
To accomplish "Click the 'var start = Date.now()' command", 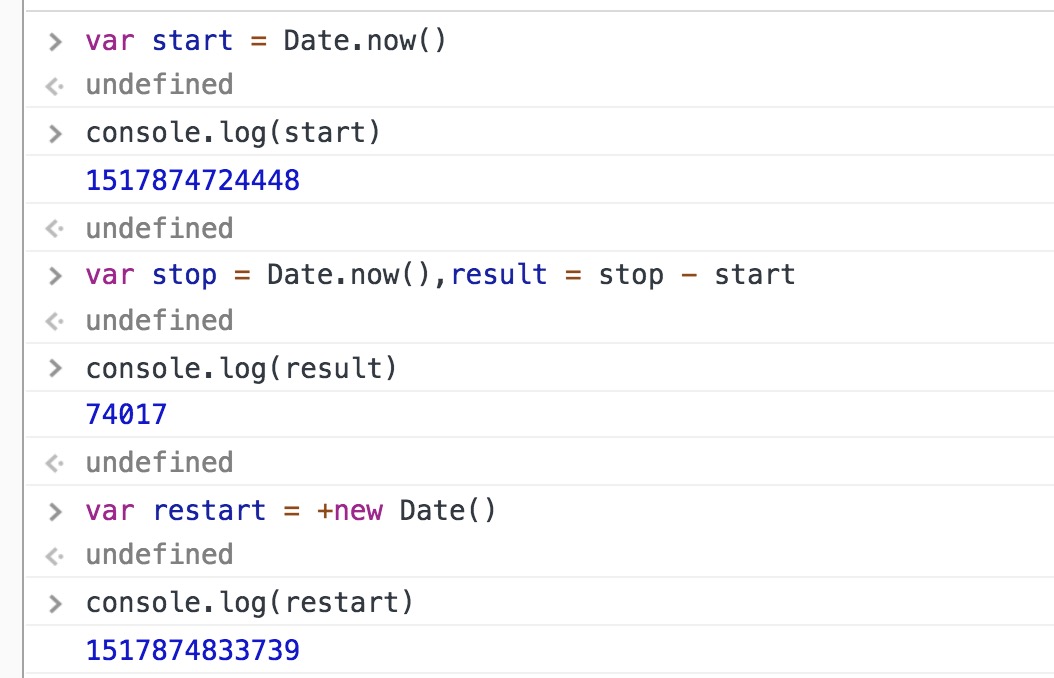I will tap(265, 42).
